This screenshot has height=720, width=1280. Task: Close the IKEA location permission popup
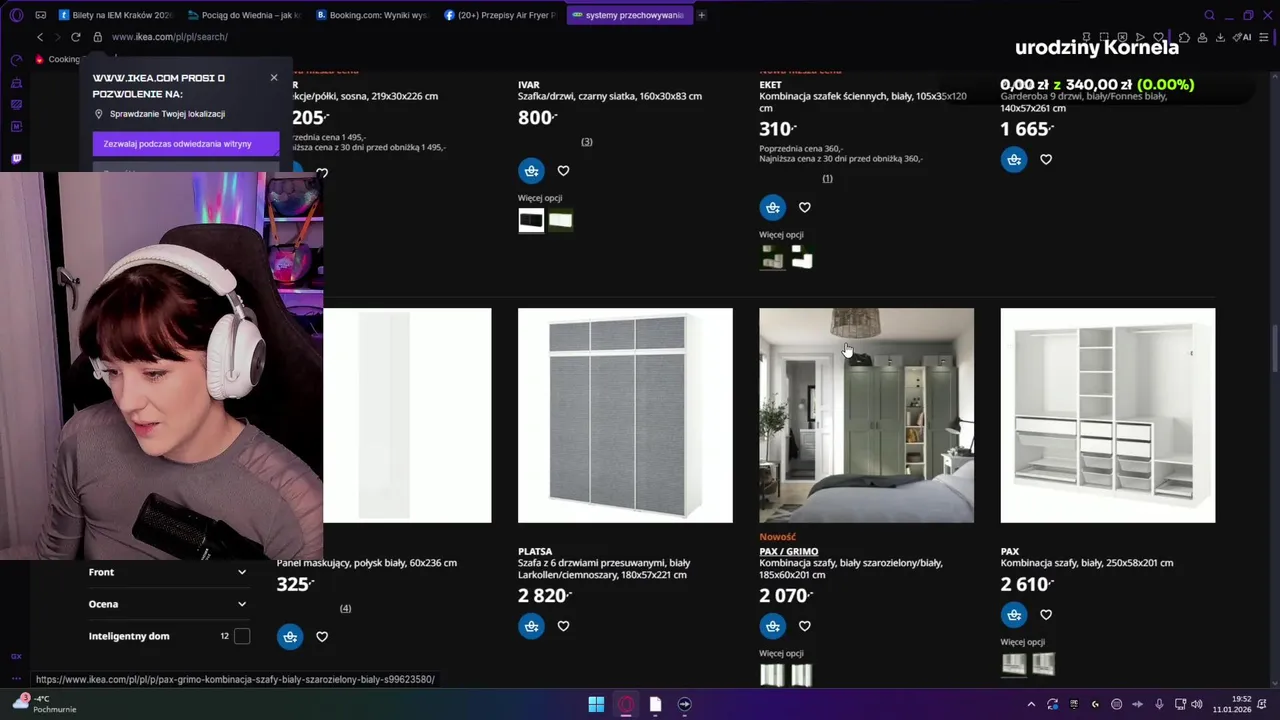(274, 77)
